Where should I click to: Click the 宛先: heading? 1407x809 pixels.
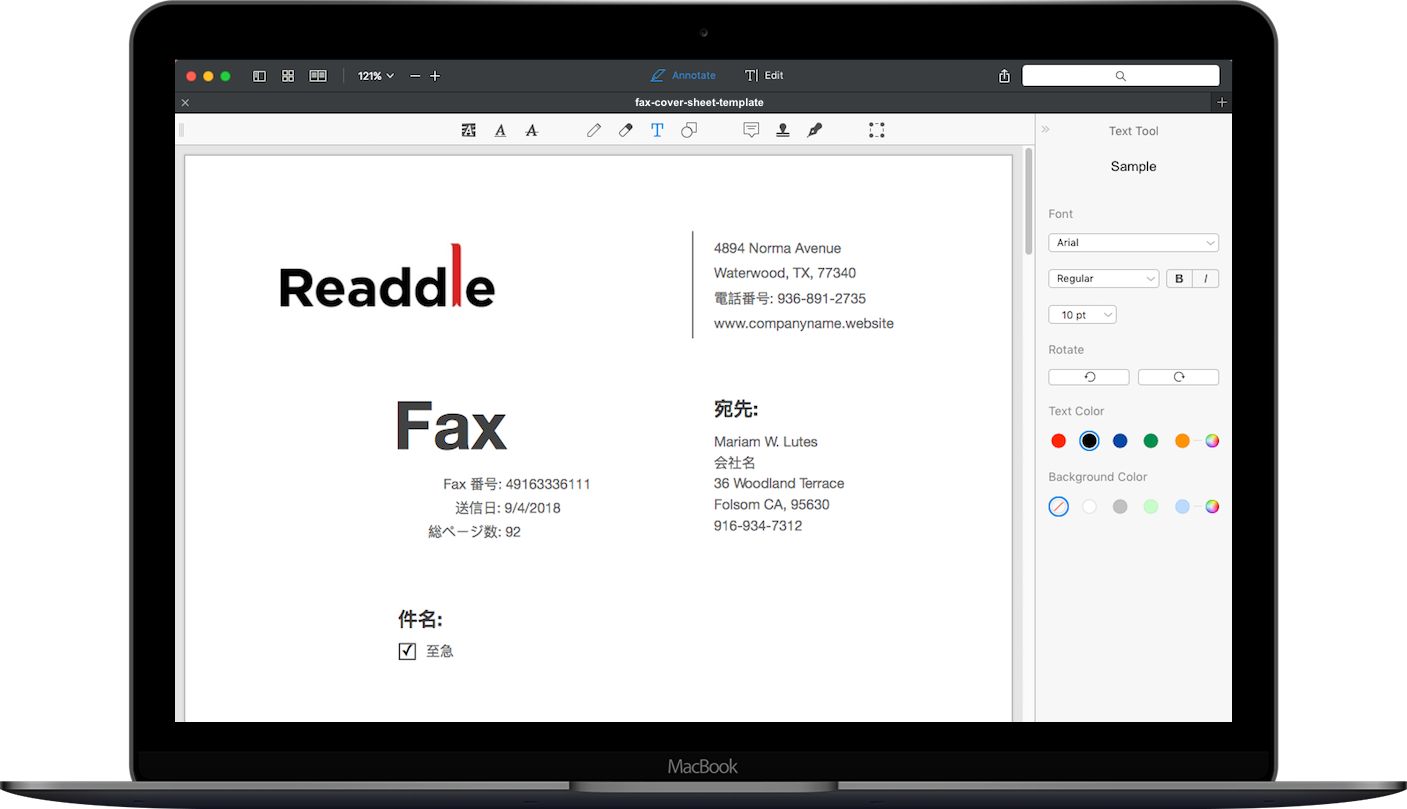(x=736, y=409)
